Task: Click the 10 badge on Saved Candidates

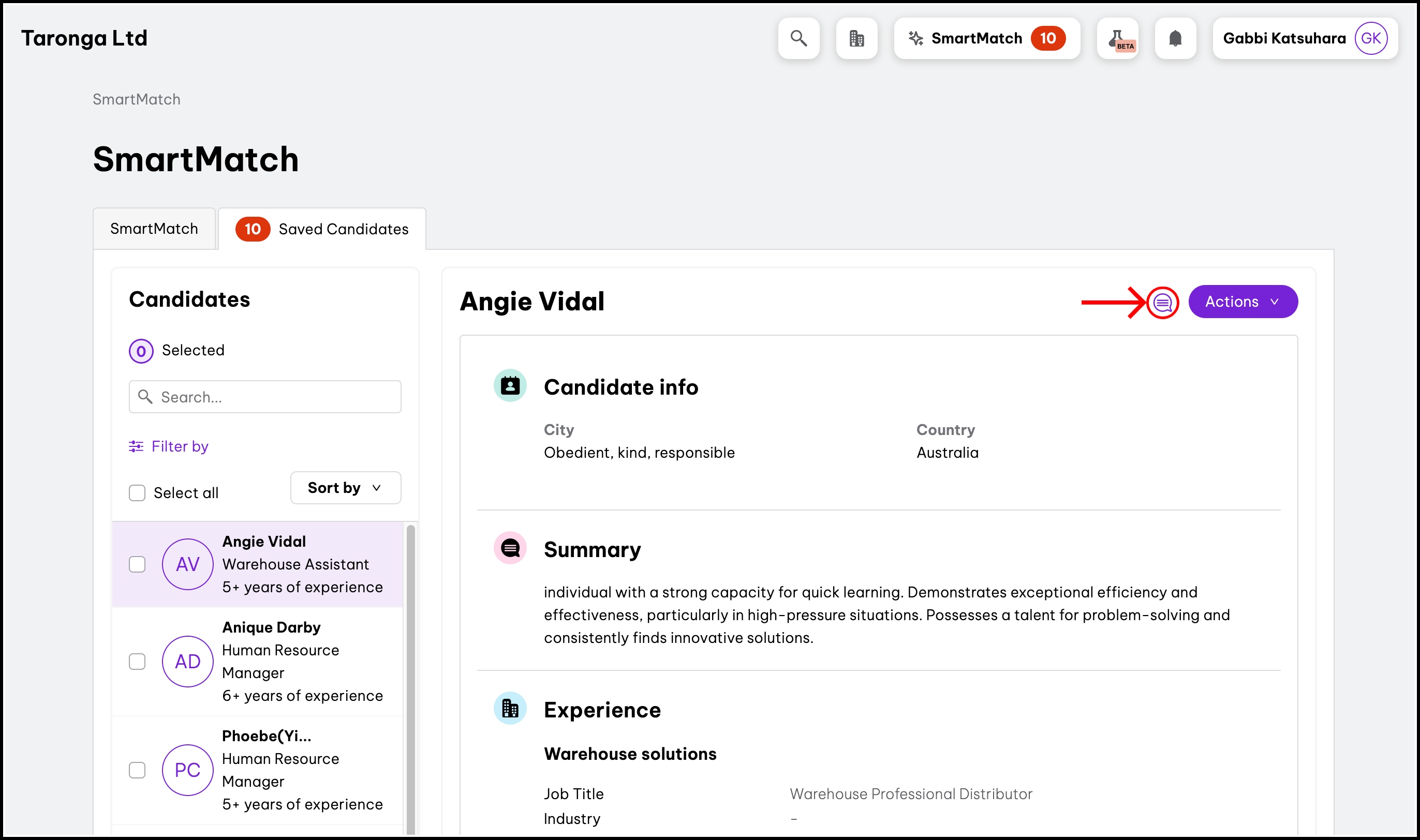Action: [253, 229]
